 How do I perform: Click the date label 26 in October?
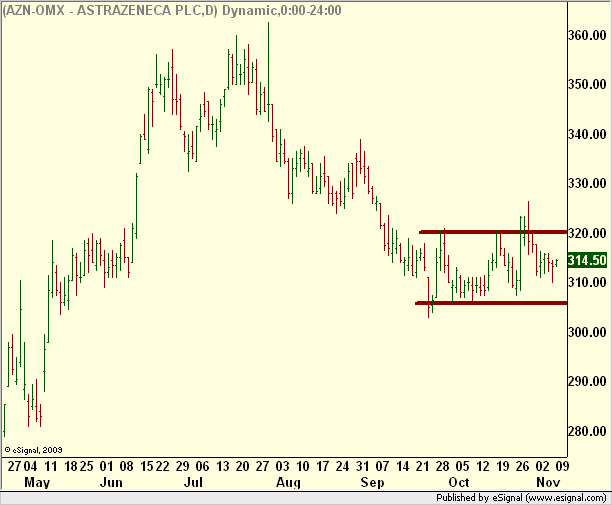pyautogui.click(x=523, y=466)
